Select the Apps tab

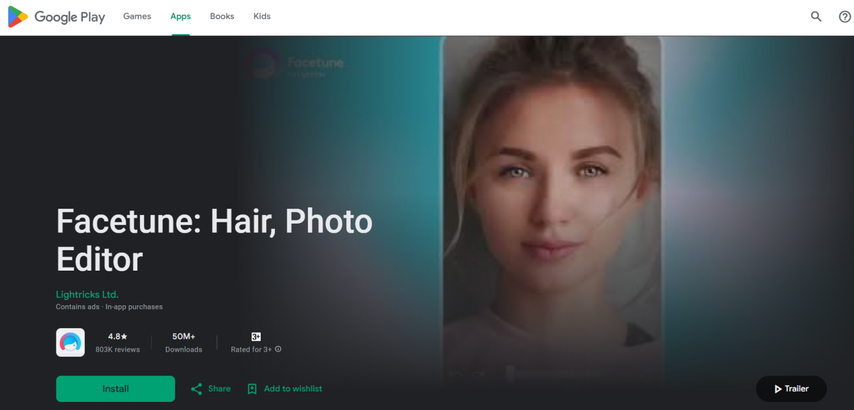(x=180, y=16)
